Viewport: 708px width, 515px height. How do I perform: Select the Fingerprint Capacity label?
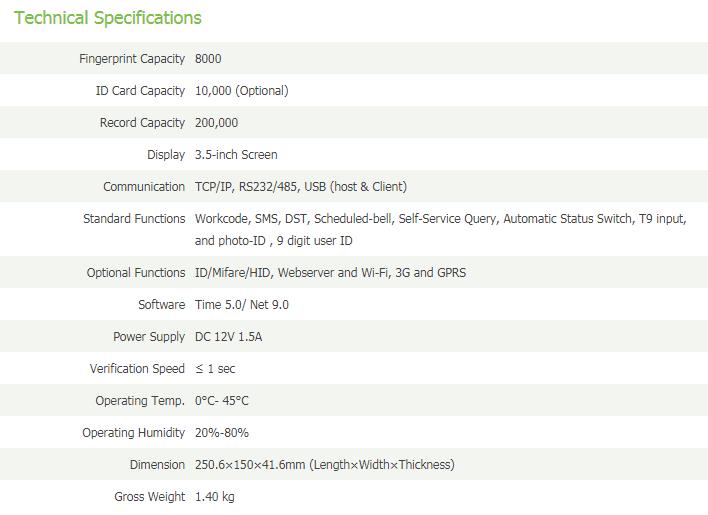click(132, 59)
